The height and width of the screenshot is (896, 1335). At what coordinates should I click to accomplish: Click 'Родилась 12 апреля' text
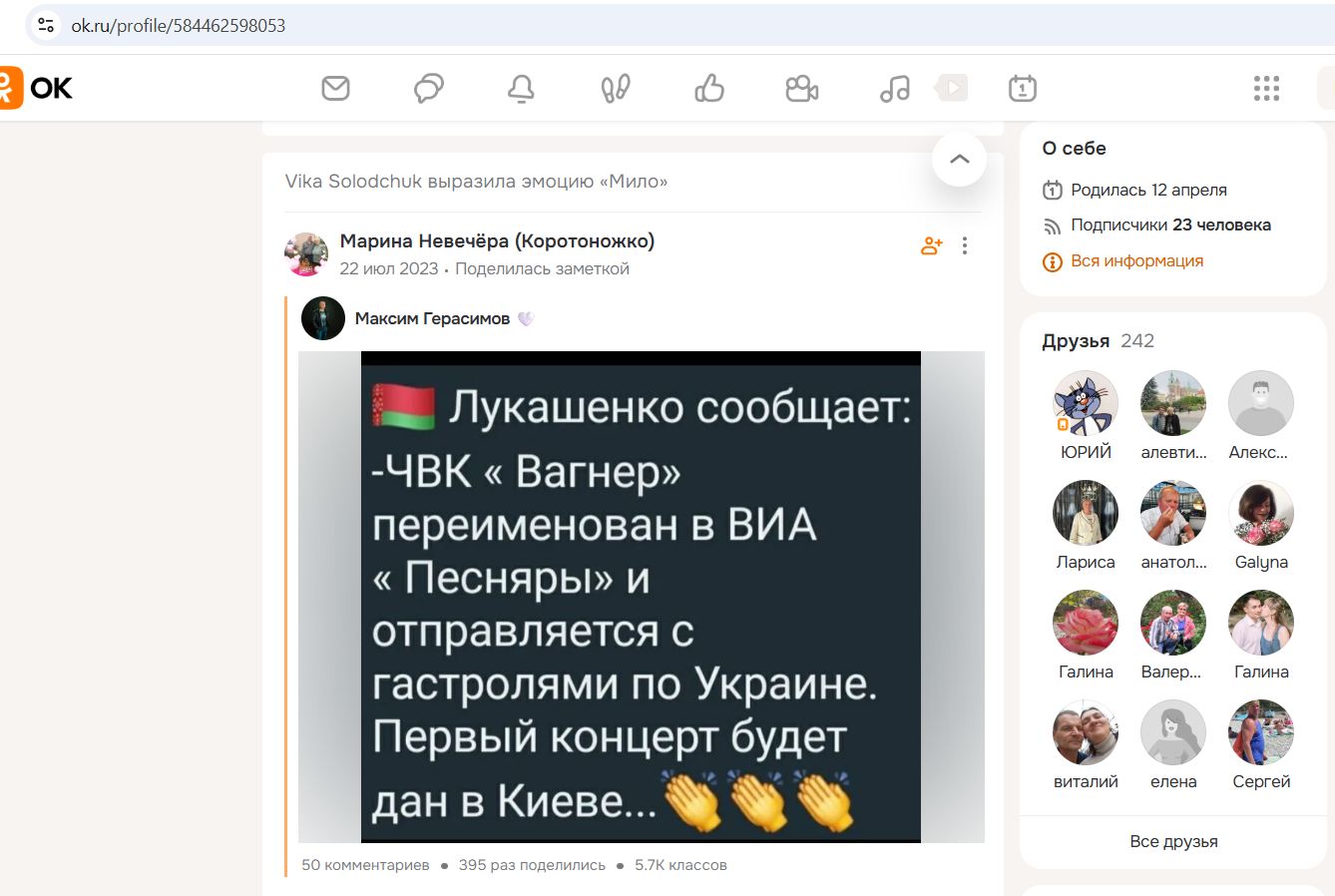1148,190
